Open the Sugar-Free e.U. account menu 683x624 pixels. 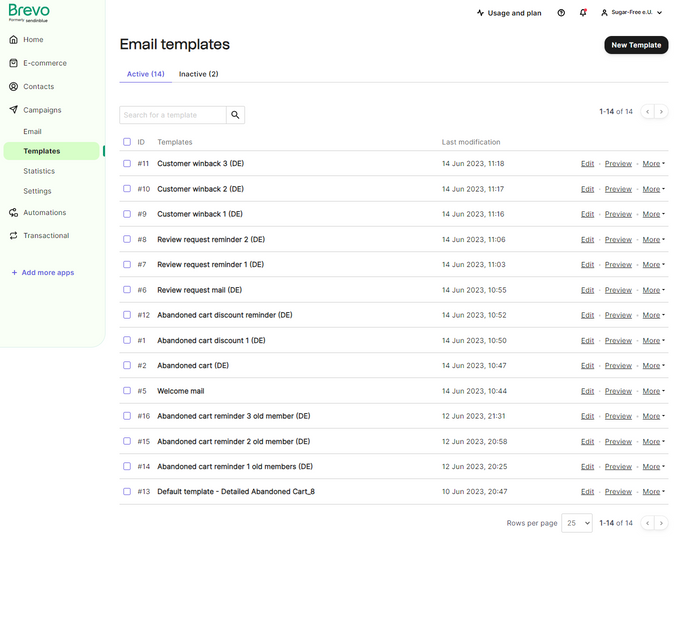(x=632, y=13)
